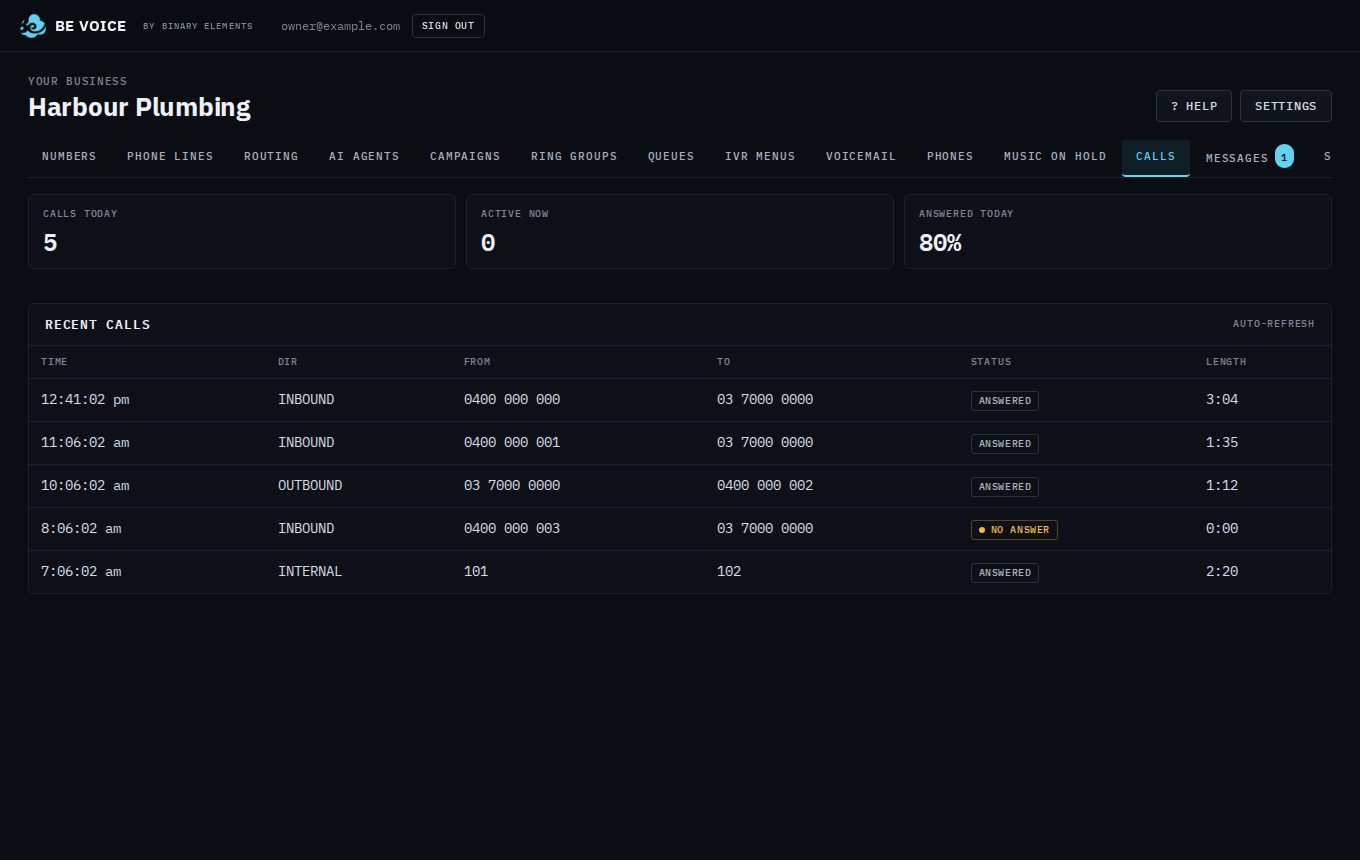Click the OUTBOUND direction cell
The image size is (1360, 860).
310,486
